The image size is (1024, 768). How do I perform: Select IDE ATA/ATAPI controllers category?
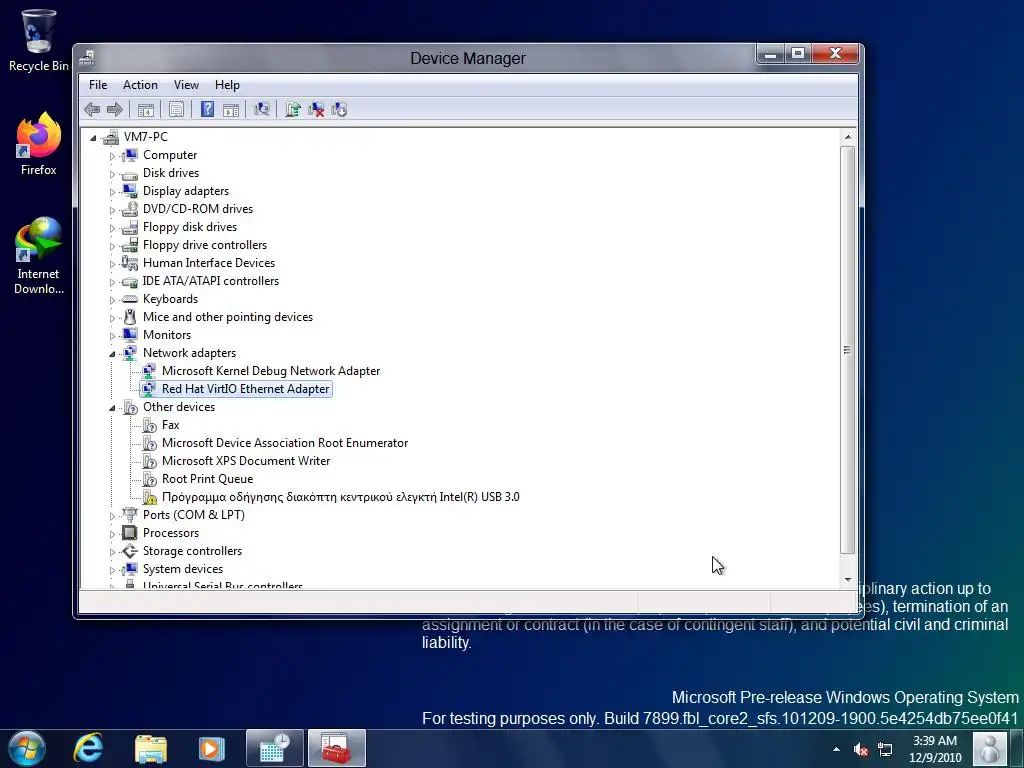211,281
